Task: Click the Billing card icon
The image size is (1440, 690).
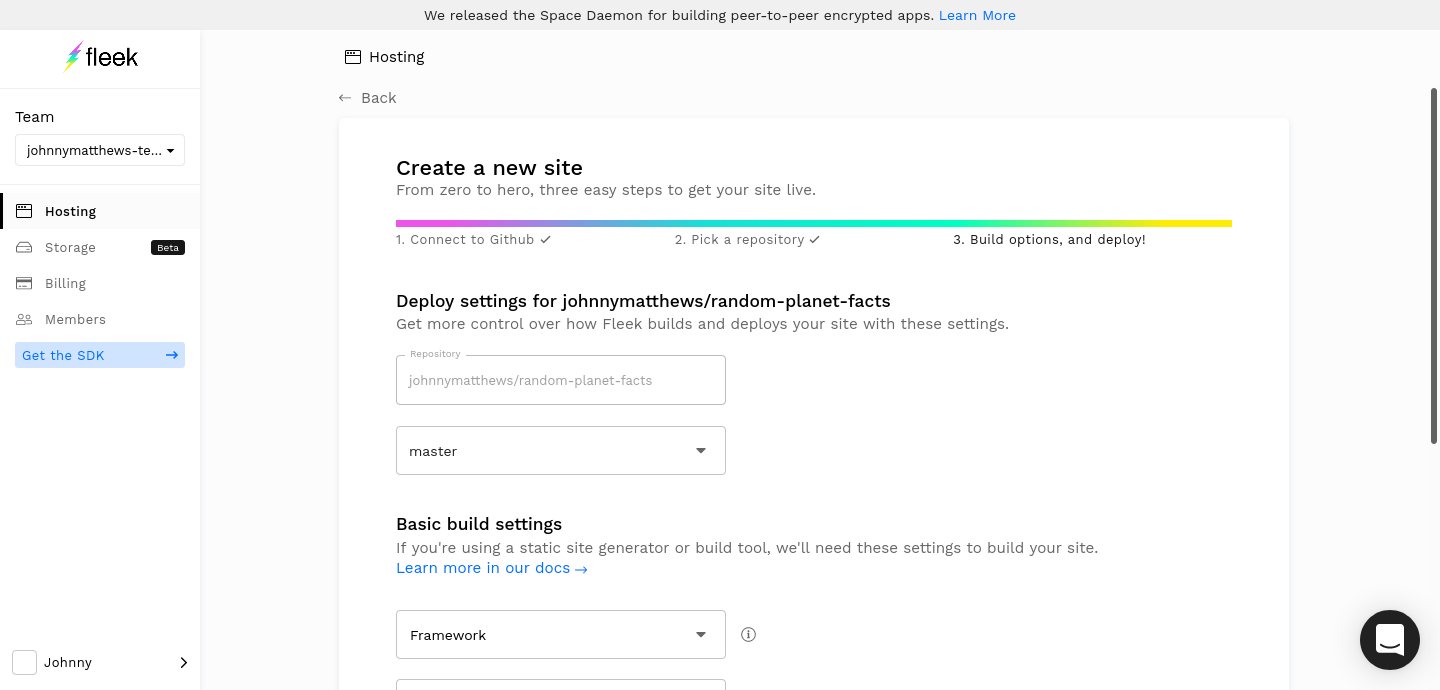Action: (24, 283)
